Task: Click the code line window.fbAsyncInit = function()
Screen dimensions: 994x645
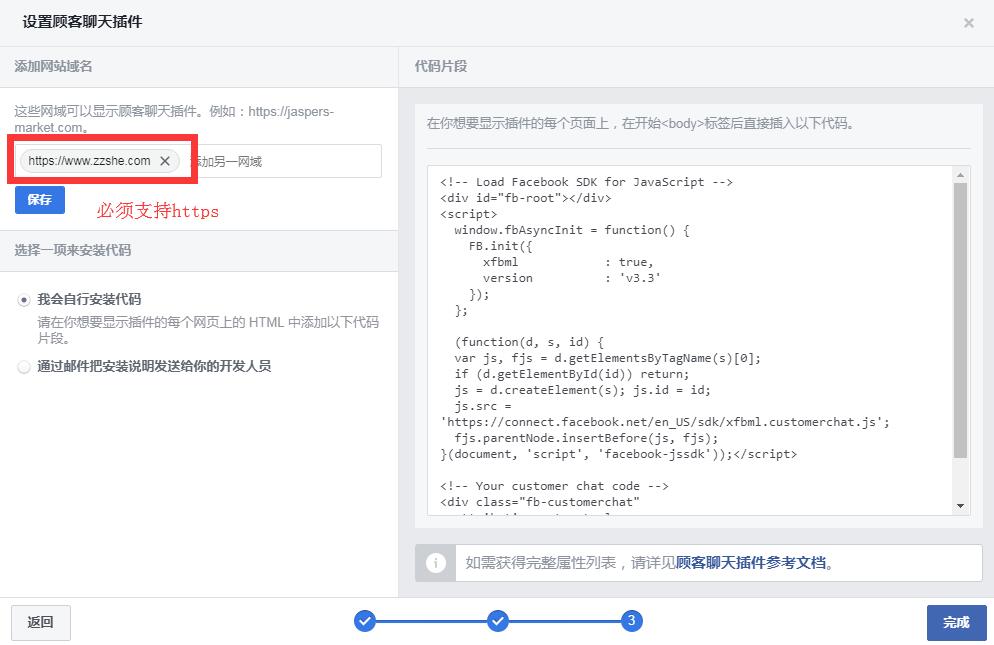Action: 572,230
